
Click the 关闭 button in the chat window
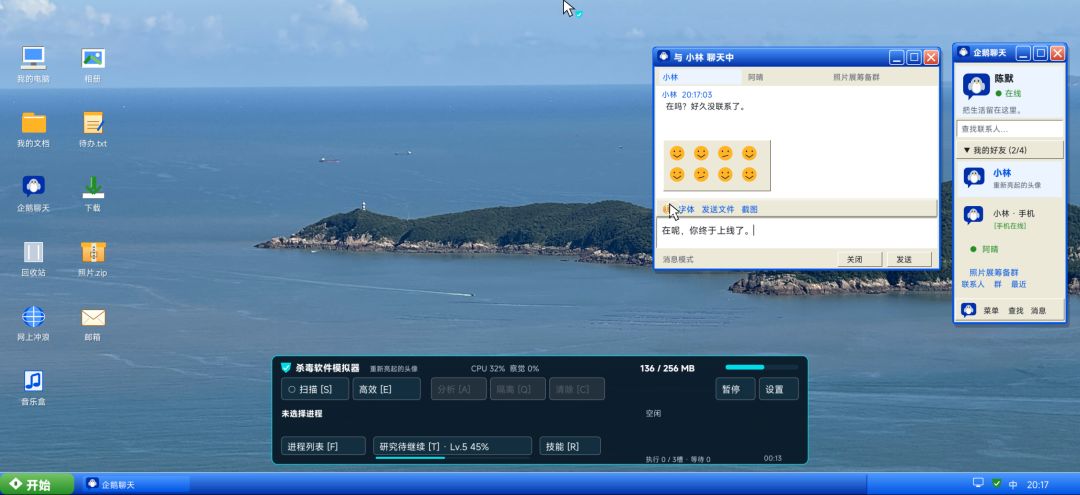[860, 260]
